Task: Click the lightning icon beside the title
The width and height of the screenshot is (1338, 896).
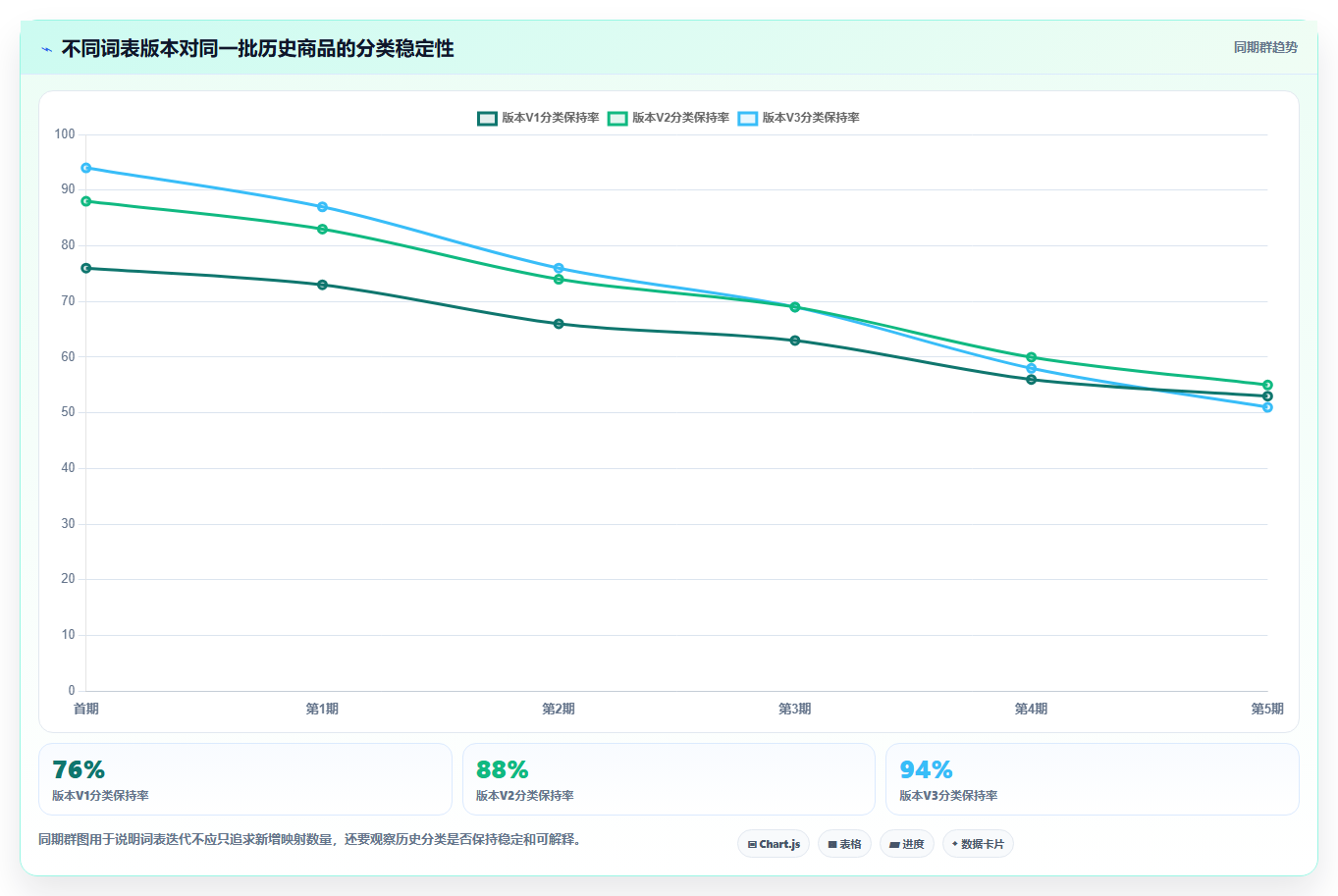Action: (x=46, y=49)
